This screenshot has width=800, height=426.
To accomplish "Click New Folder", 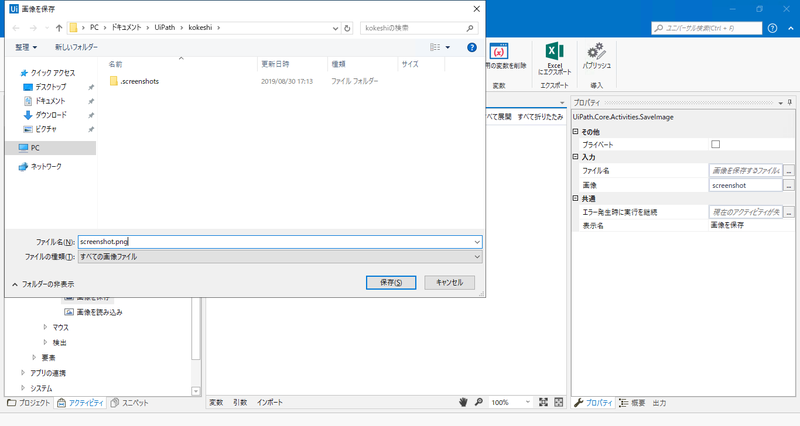I will pyautogui.click(x=76, y=47).
